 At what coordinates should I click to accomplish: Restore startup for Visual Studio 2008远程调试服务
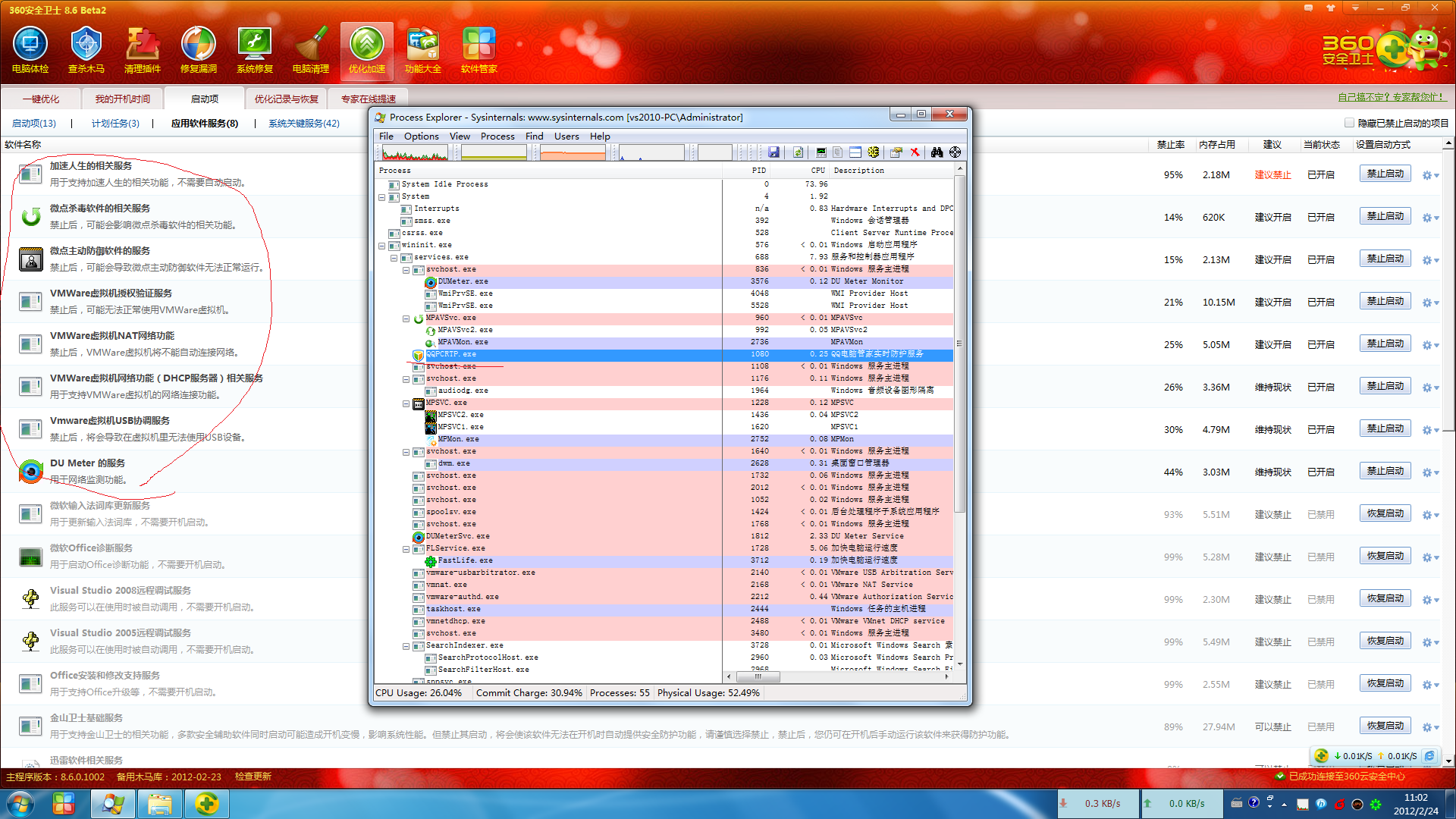click(1385, 598)
